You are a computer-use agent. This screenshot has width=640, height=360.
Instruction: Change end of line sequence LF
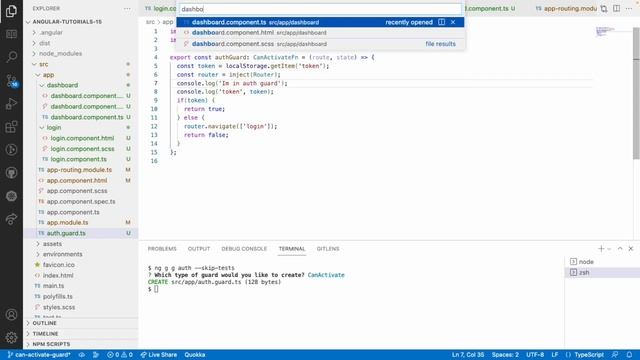tap(555, 355)
